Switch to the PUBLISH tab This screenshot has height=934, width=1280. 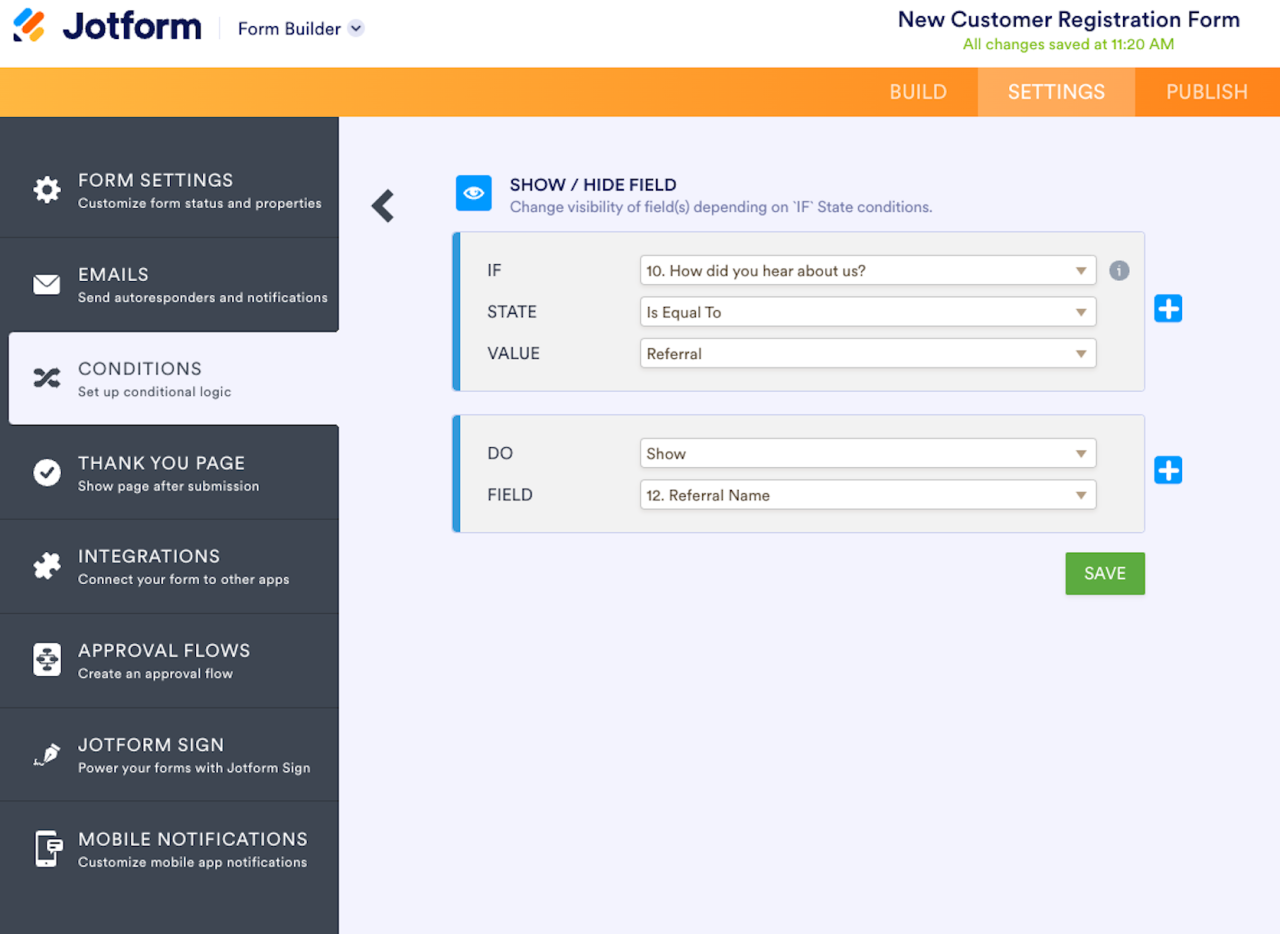[x=1207, y=92]
